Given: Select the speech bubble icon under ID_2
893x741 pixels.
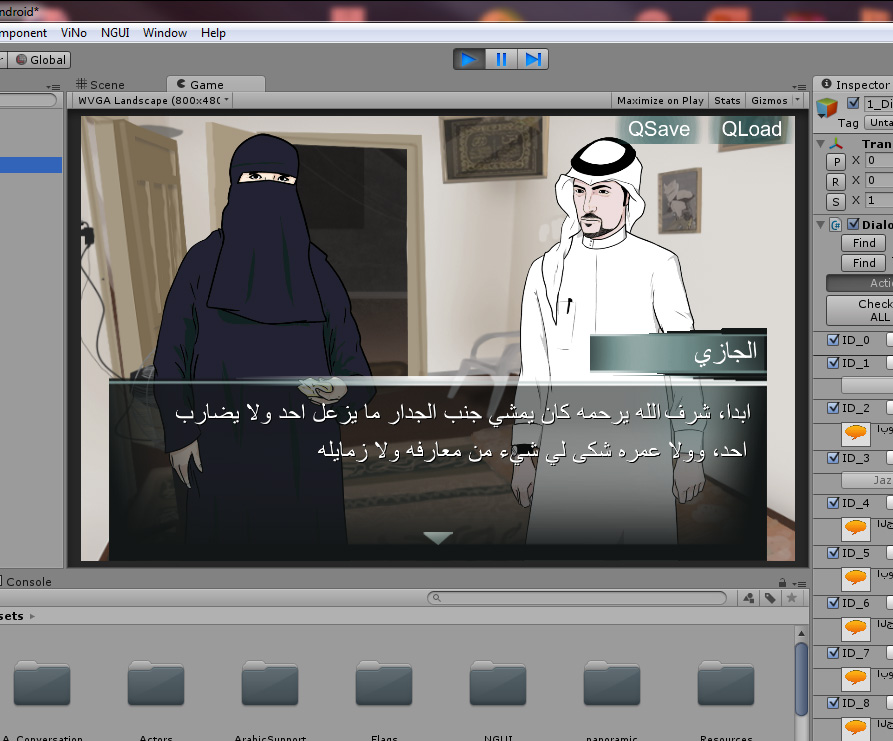Looking at the screenshot, I should [x=855, y=433].
